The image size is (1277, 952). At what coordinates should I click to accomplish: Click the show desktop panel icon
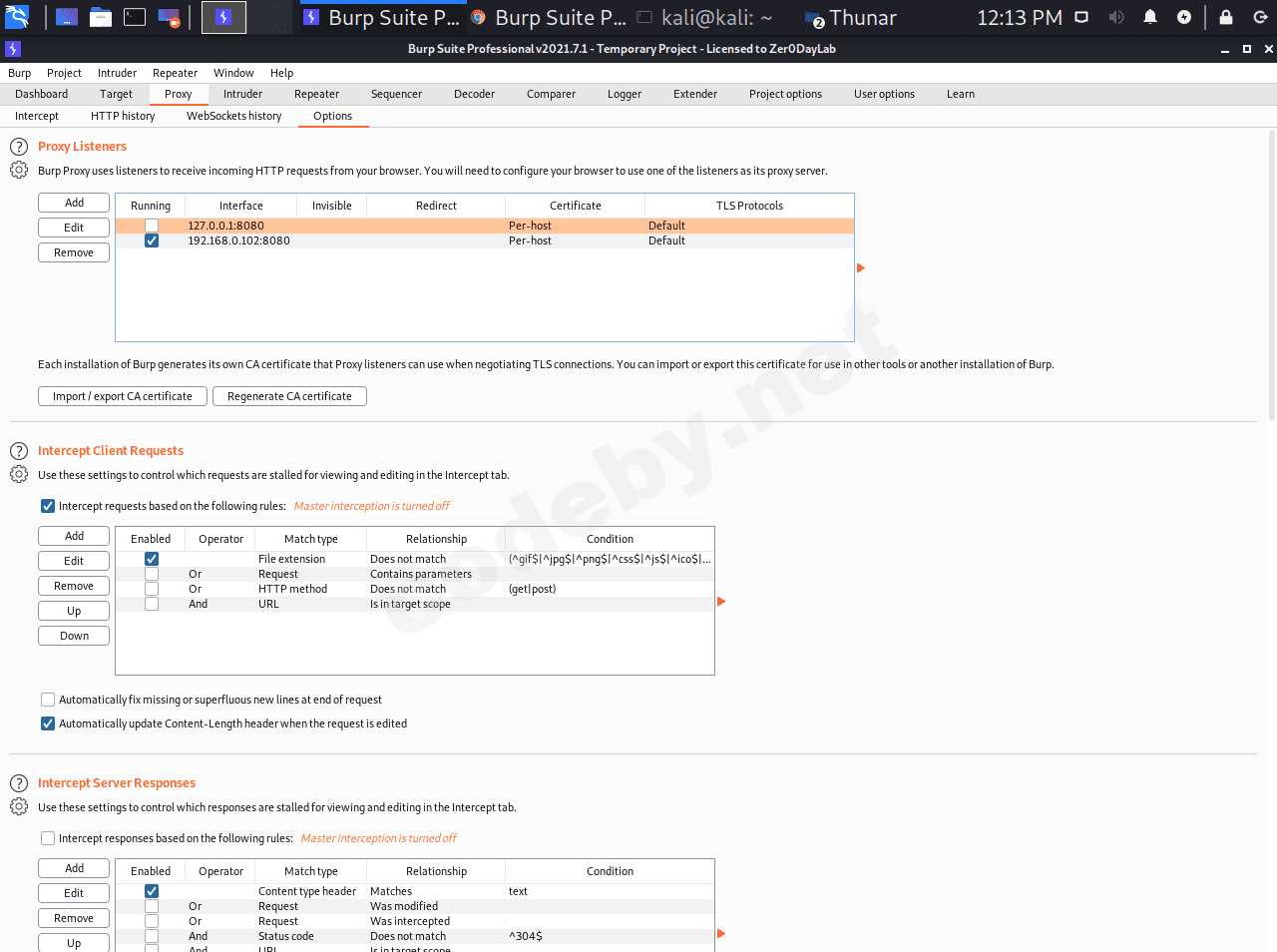[67, 17]
